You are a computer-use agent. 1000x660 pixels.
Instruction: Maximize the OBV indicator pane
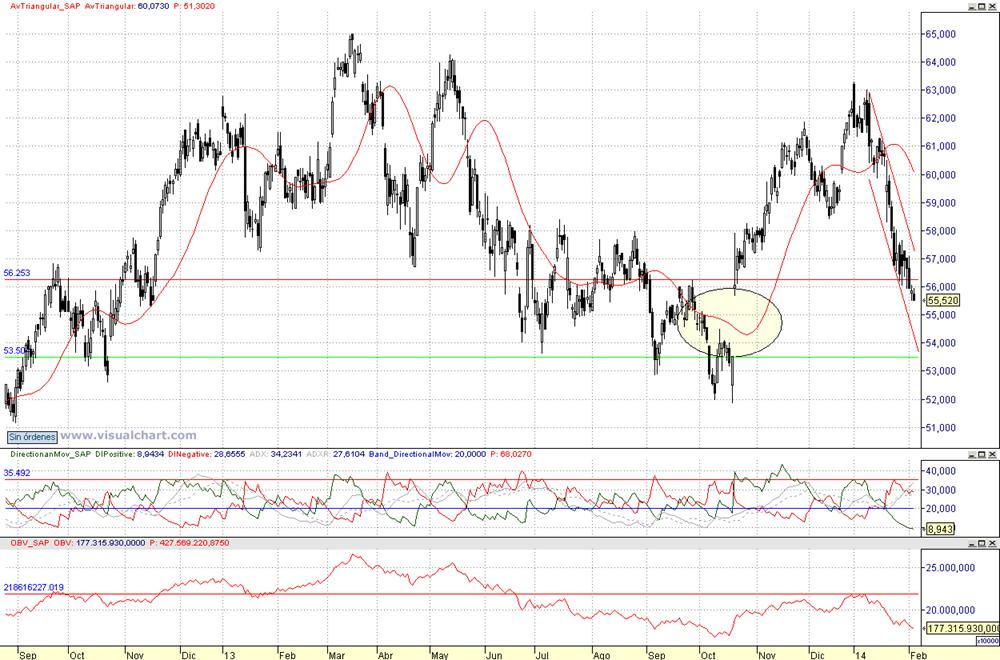click(981, 543)
